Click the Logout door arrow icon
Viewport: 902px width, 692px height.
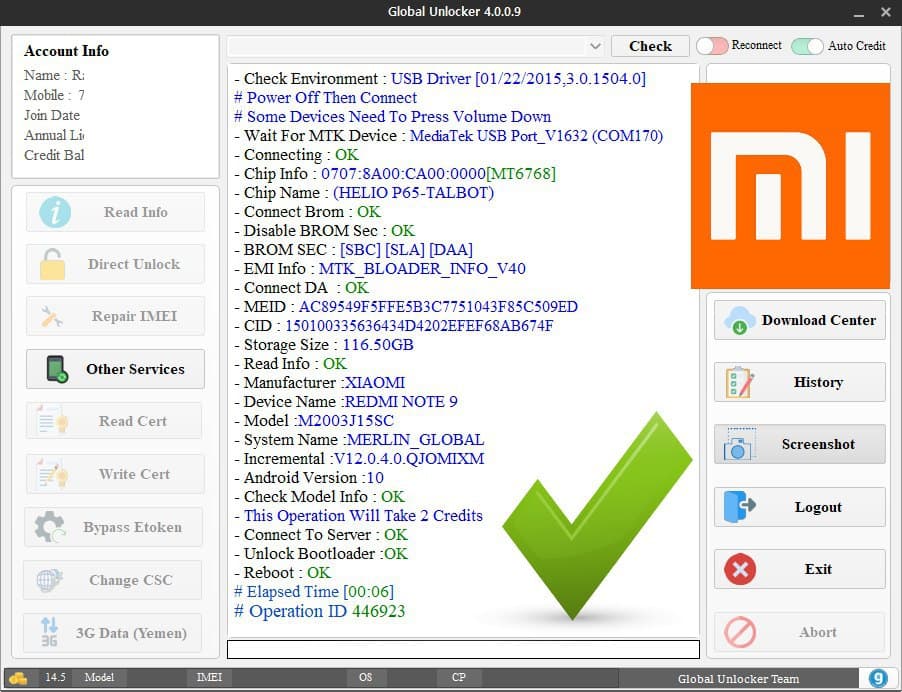click(740, 507)
